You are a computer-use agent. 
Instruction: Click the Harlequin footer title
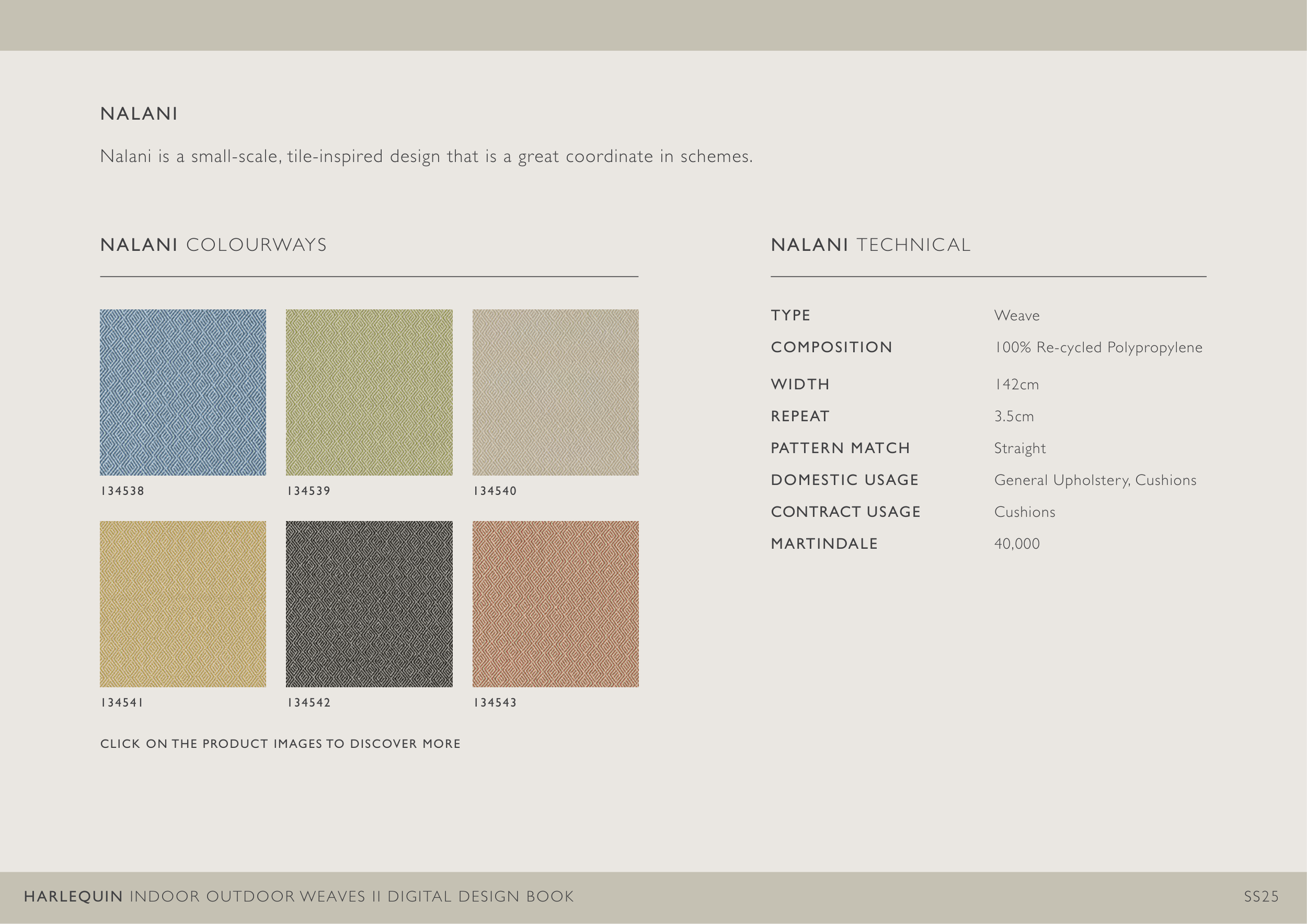[x=299, y=897]
